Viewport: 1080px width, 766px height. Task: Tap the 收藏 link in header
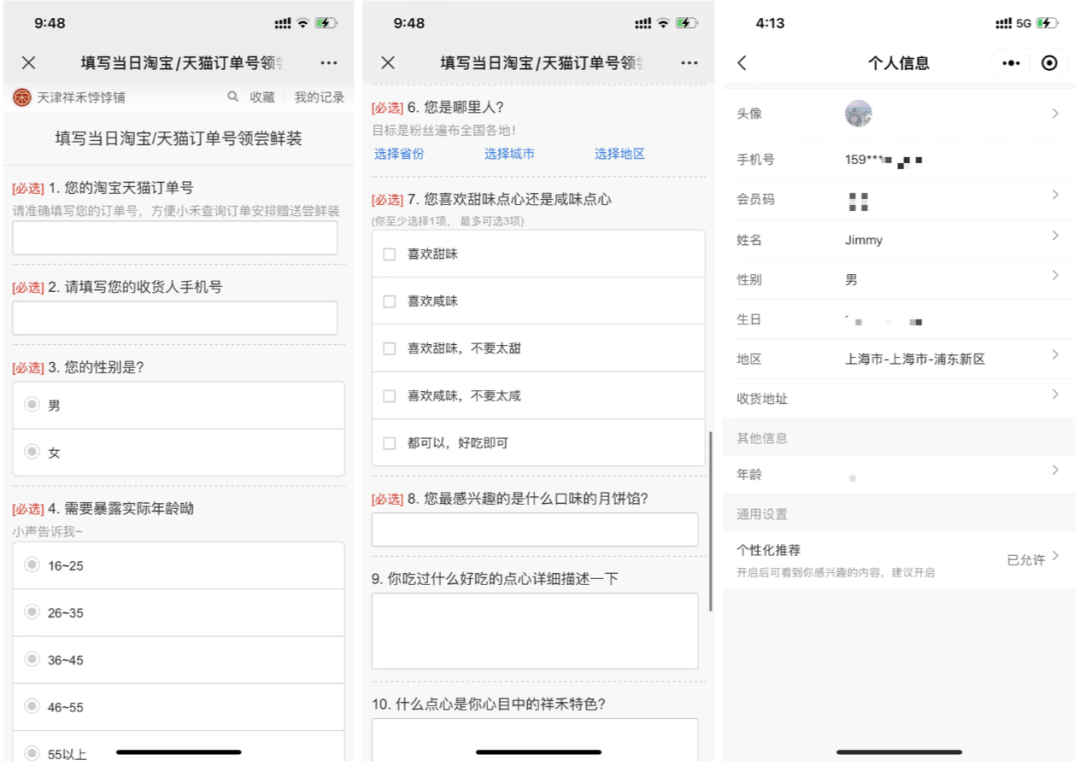click(262, 97)
